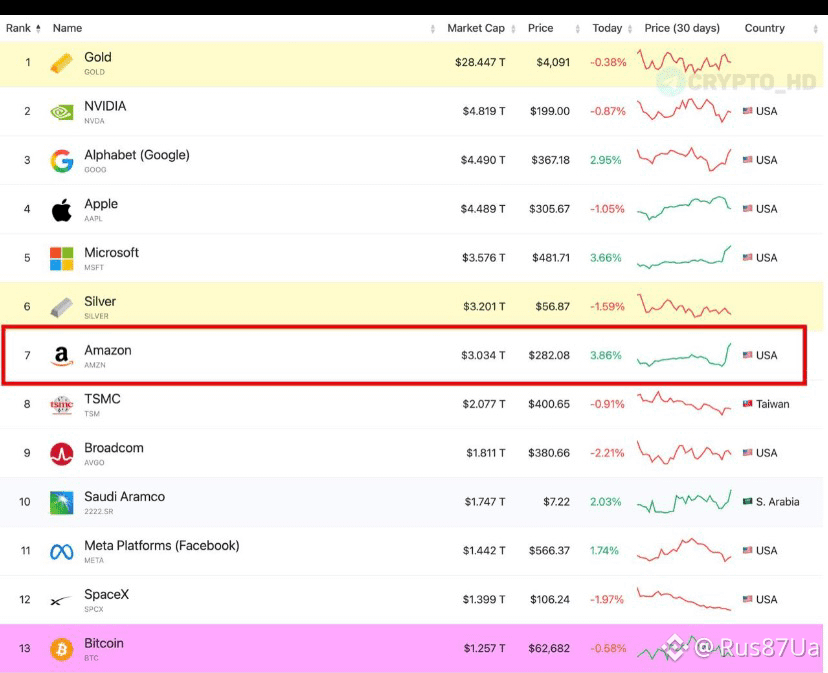Click Meta price $566.37
828x673 pixels.
click(x=549, y=550)
